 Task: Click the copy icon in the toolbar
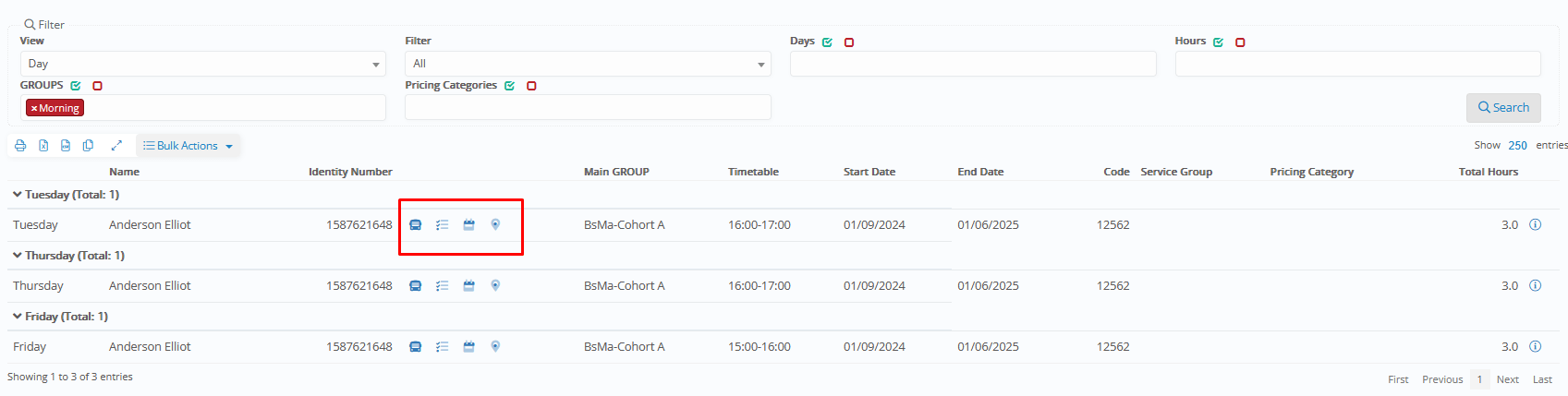coord(88,146)
